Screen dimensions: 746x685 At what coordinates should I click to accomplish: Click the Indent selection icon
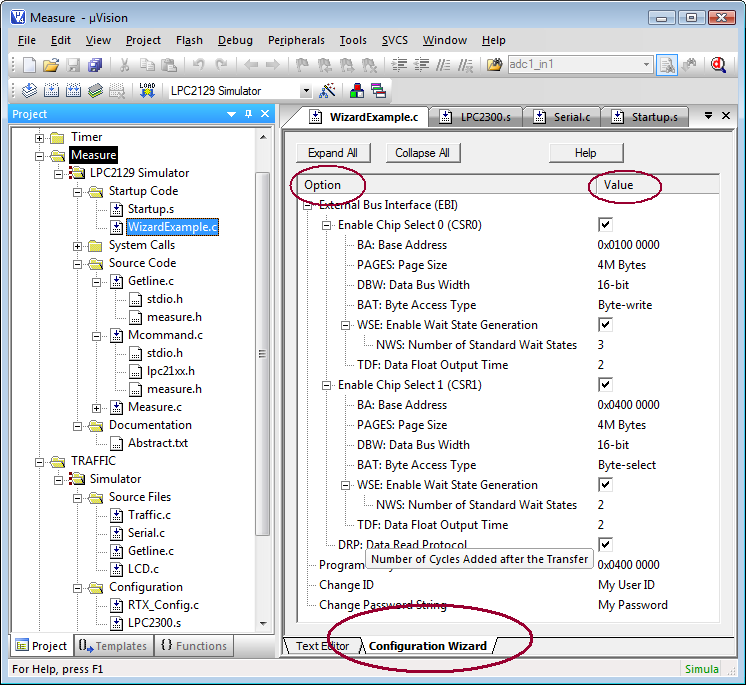(399, 65)
